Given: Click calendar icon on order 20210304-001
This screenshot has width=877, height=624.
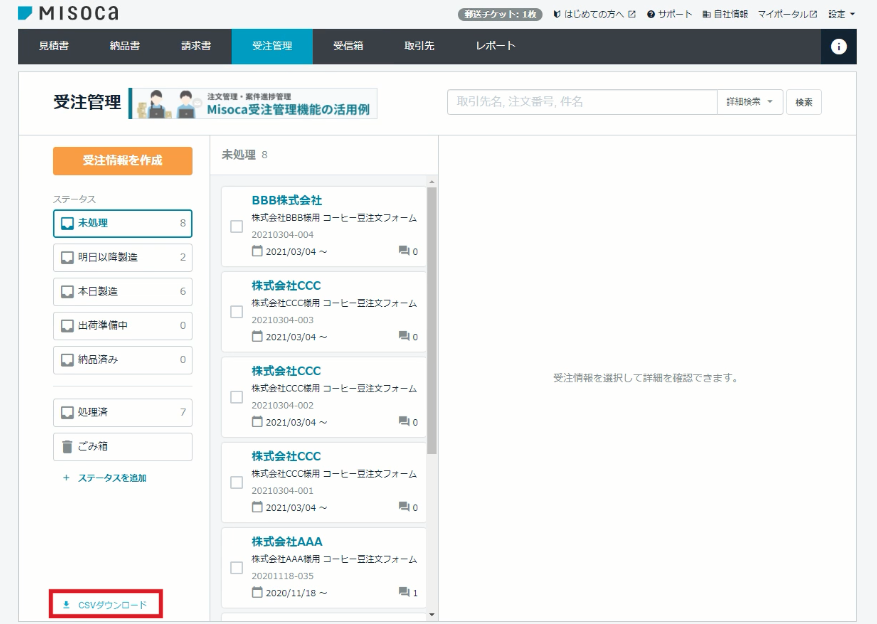Looking at the screenshot, I should 257,507.
